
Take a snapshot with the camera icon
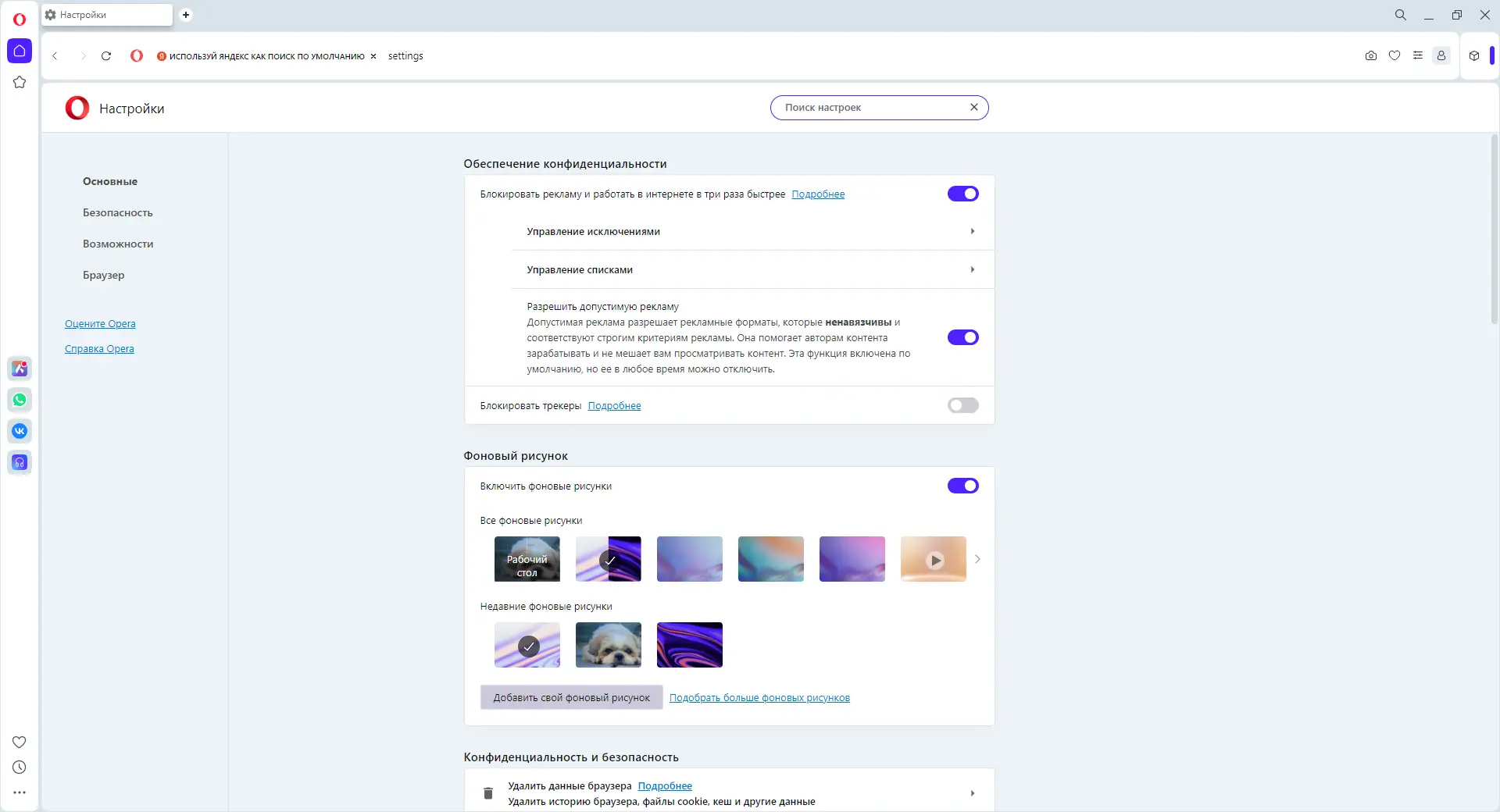(1371, 56)
